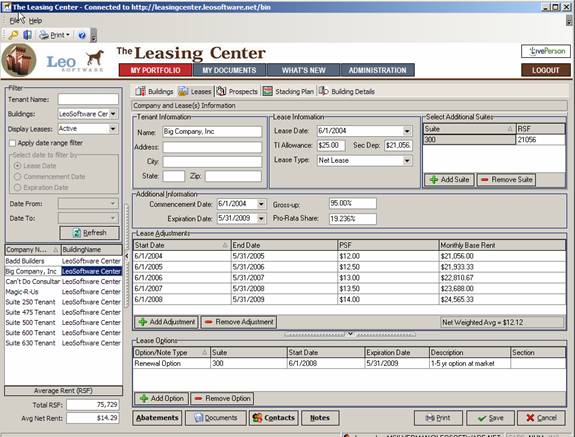The image size is (575, 437).
Task: Click the Remove Option button
Action: (222, 399)
